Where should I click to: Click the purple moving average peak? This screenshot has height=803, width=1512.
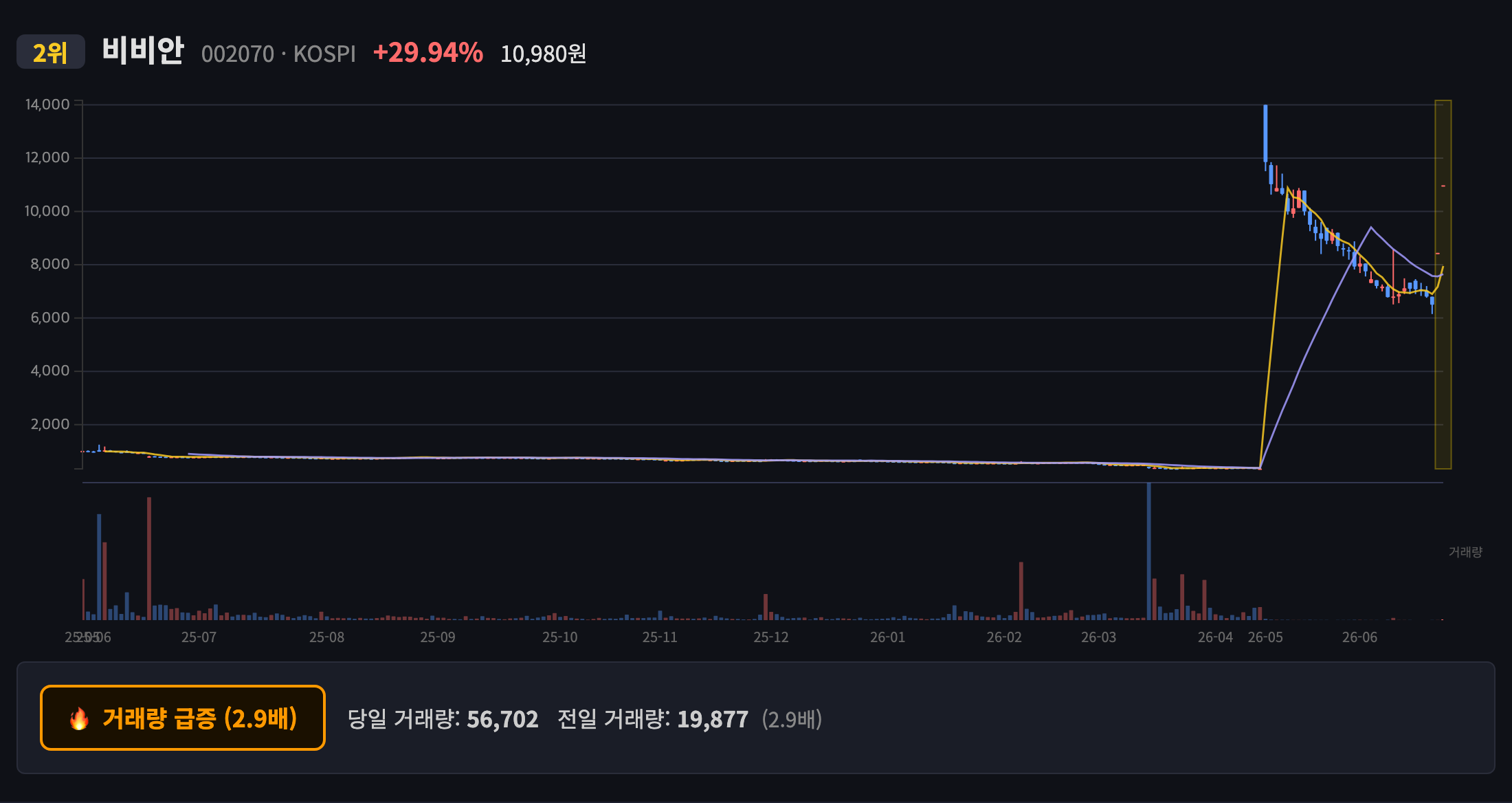[x=1371, y=228]
